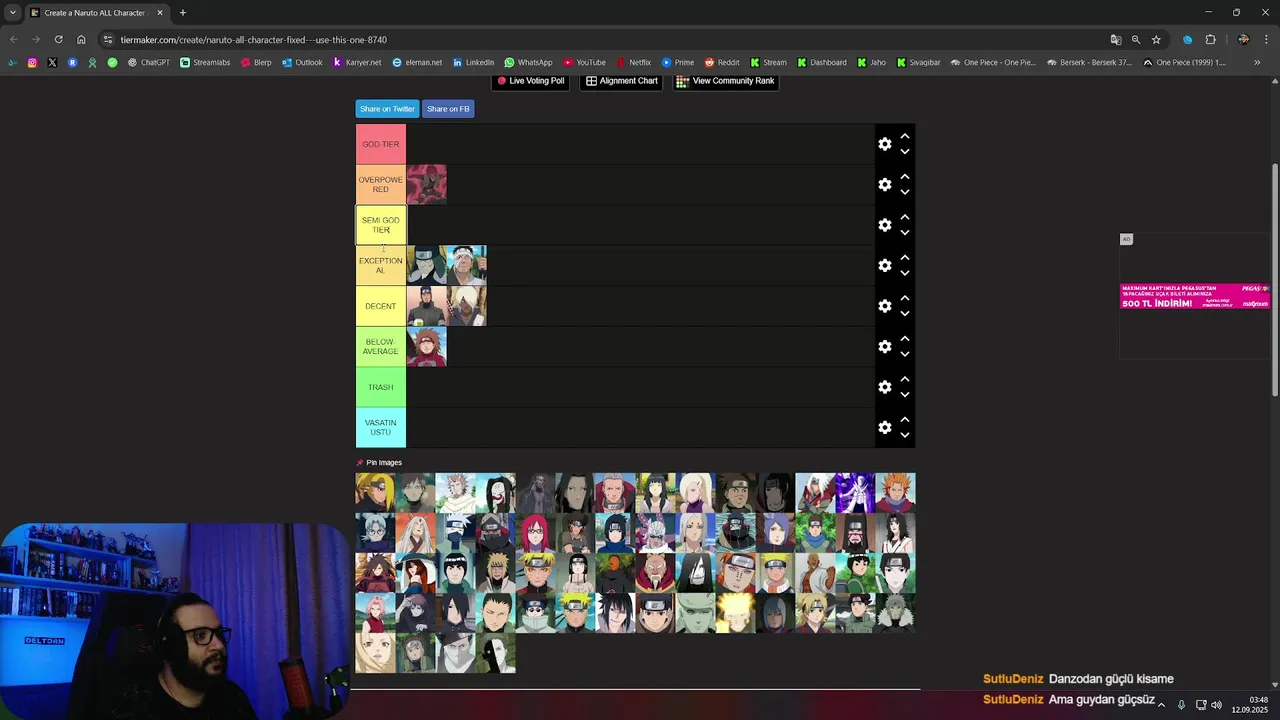Viewport: 1280px width, 720px height.
Task: Open settings gear for DECENT row
Action: (885, 306)
